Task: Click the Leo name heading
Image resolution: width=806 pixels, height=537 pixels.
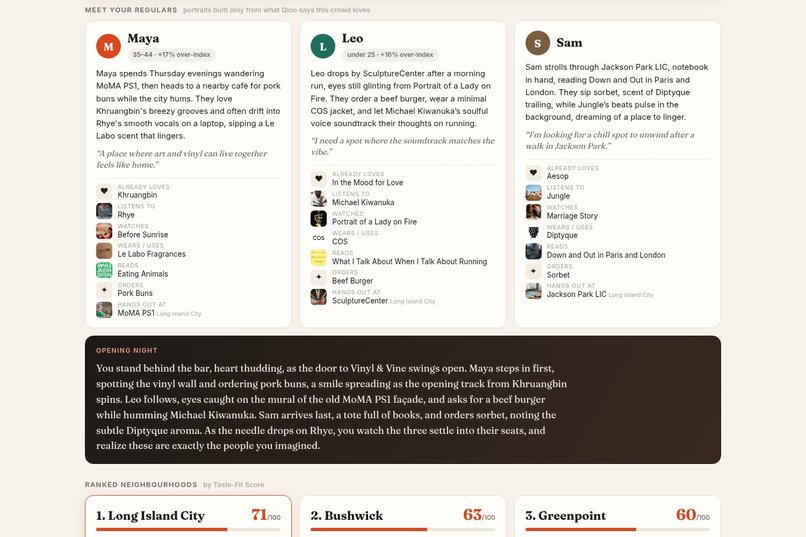Action: click(x=353, y=39)
